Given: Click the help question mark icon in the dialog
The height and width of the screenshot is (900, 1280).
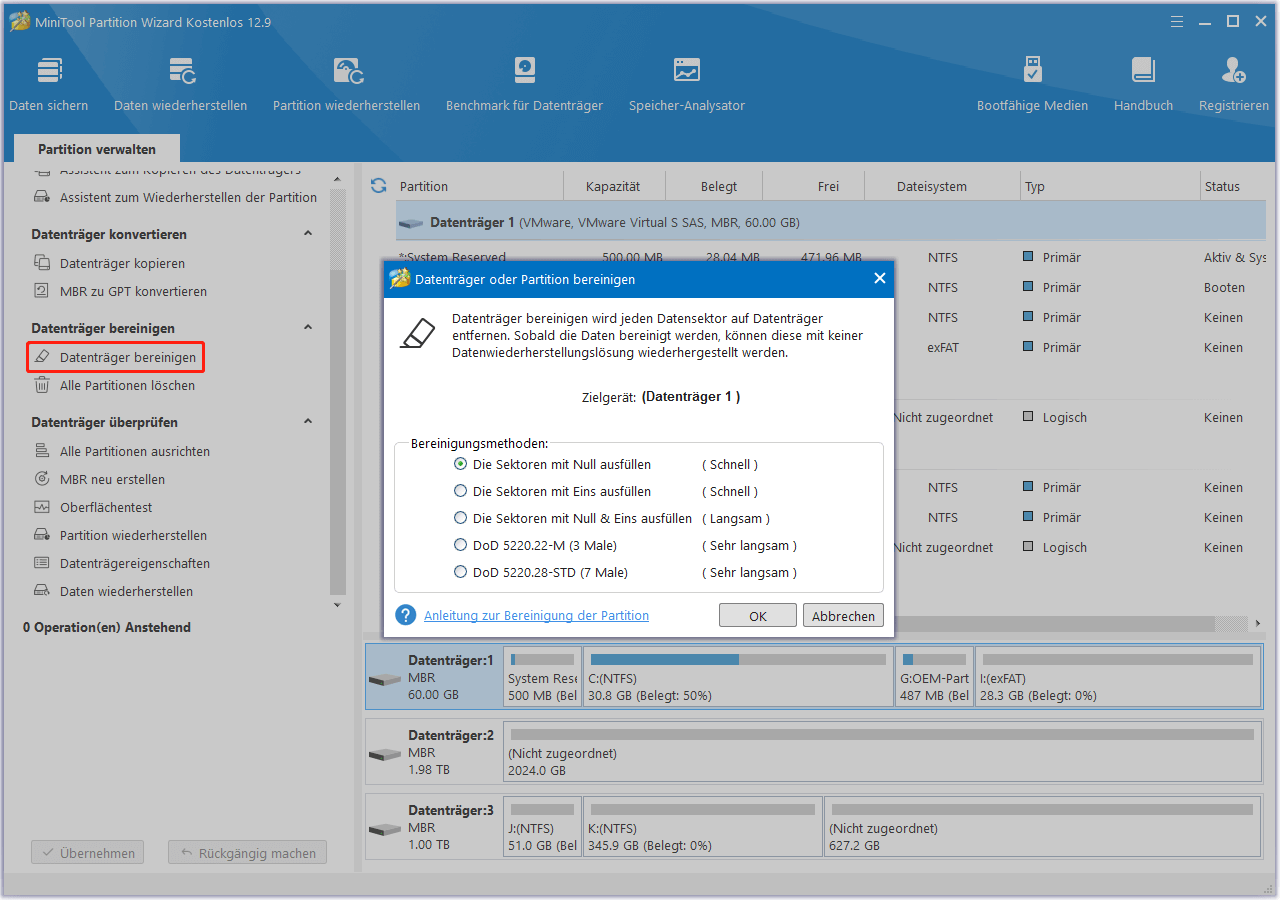Looking at the screenshot, I should pos(405,615).
